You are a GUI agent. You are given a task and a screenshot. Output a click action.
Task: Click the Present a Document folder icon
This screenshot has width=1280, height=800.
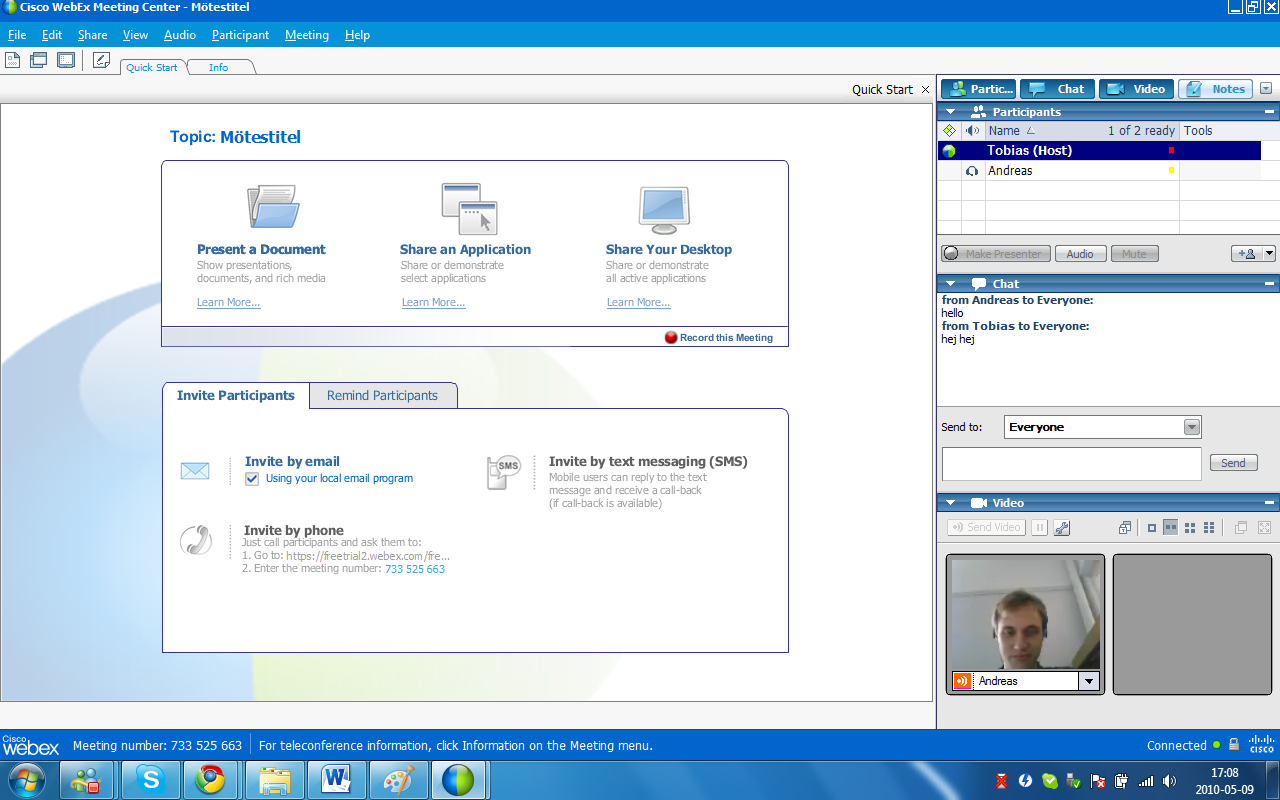coord(273,207)
